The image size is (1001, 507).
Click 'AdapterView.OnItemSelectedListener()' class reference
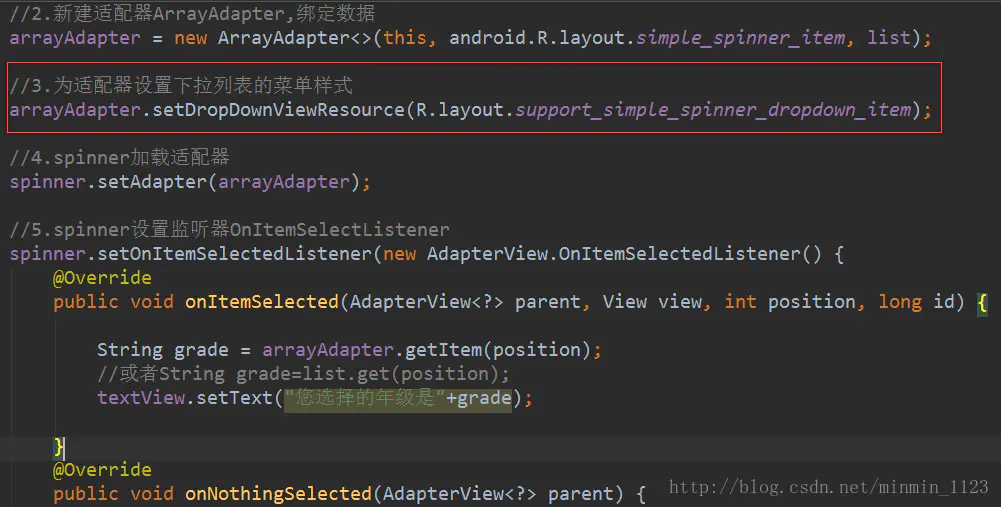tap(624, 254)
